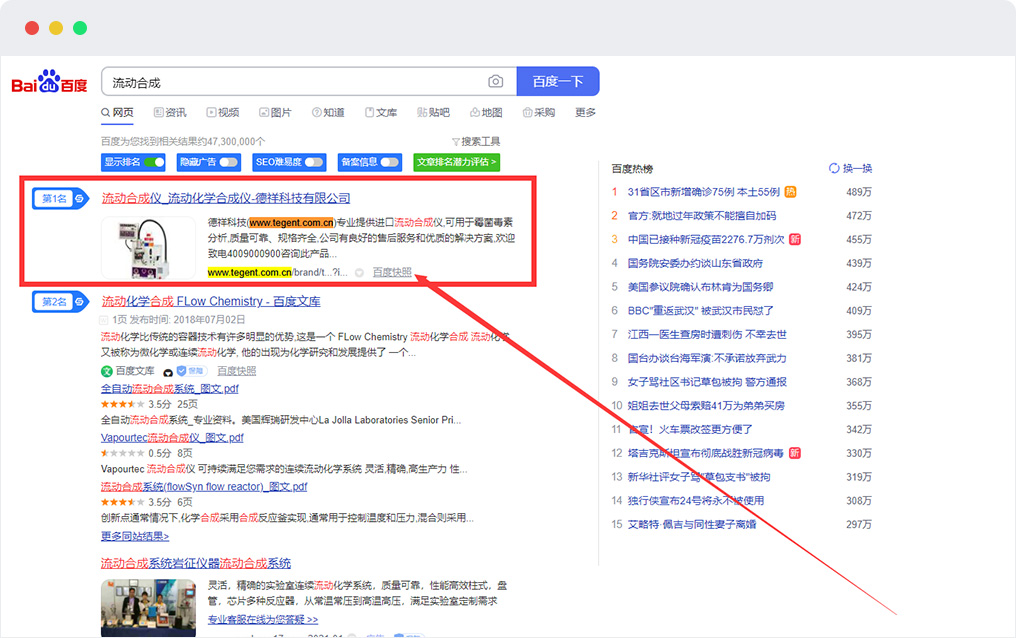
Task: Open hot topic BBC"重返武汉" 被武汉市民怼了
Action: (700, 311)
